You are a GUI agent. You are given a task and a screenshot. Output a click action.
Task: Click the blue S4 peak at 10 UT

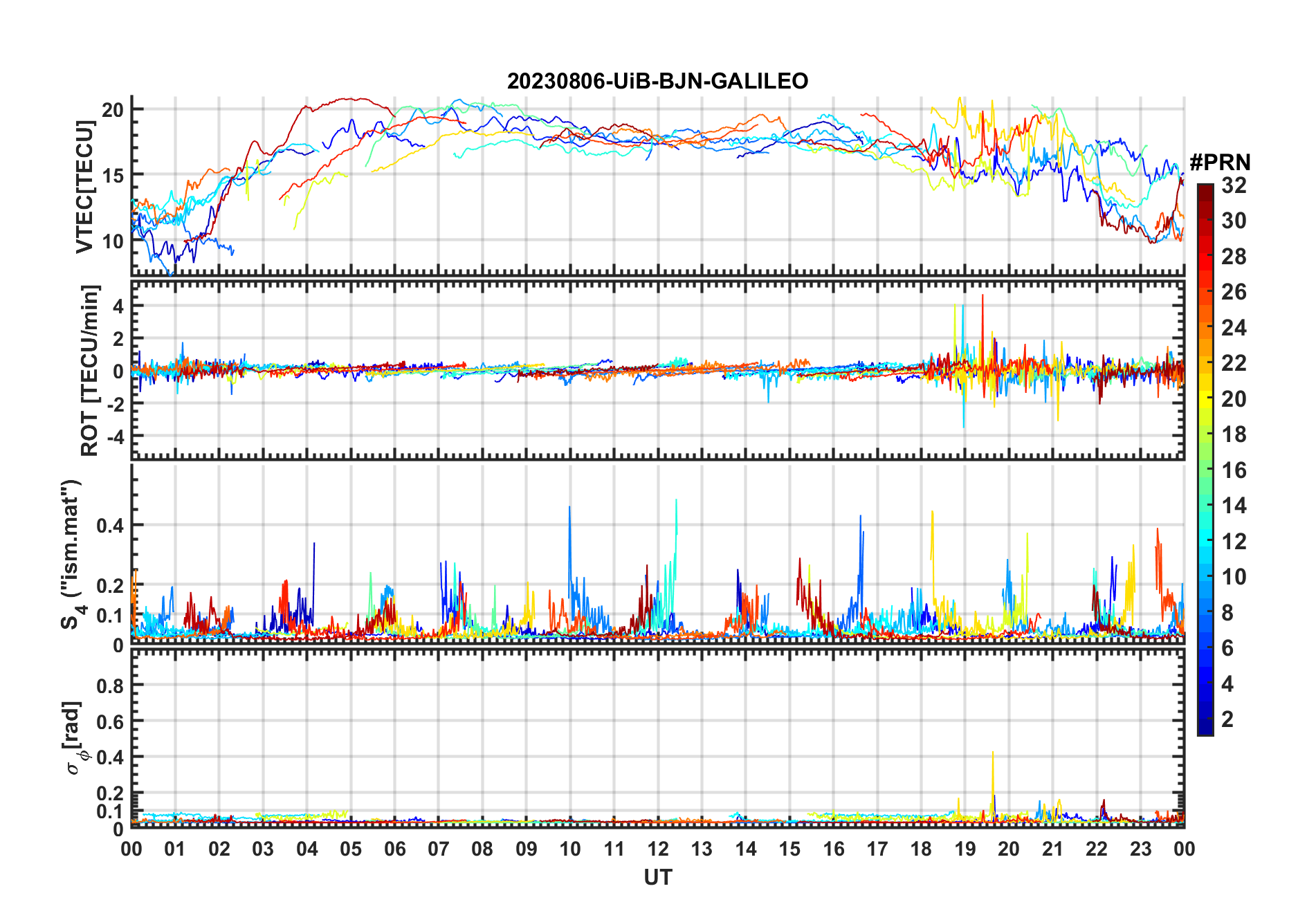[569, 508]
